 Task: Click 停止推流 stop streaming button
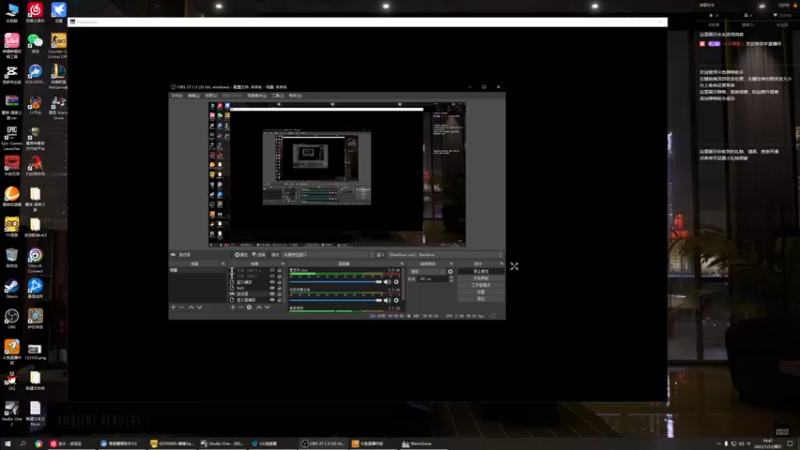[481, 271]
